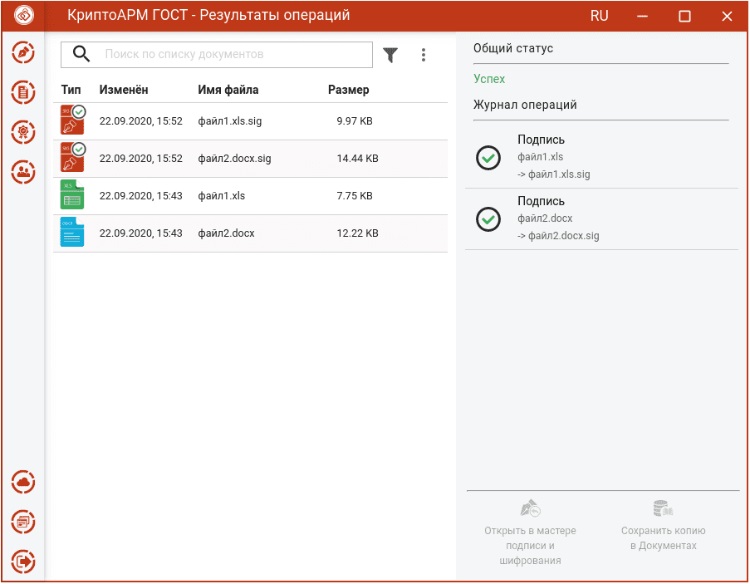Sort by the Размер column header
The height and width of the screenshot is (584, 750).
(349, 90)
